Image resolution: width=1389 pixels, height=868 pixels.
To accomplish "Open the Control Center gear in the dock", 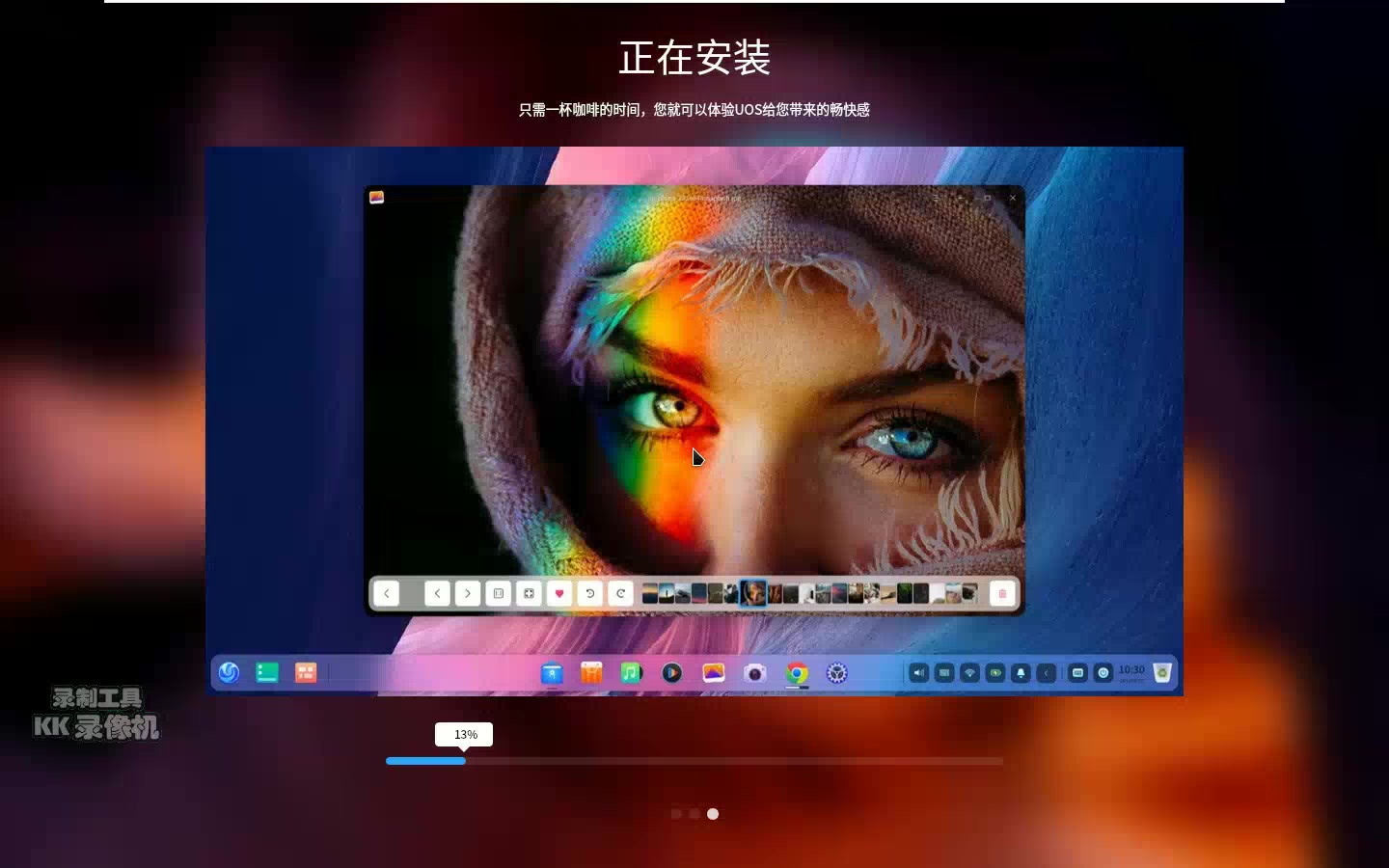I will tap(836, 673).
